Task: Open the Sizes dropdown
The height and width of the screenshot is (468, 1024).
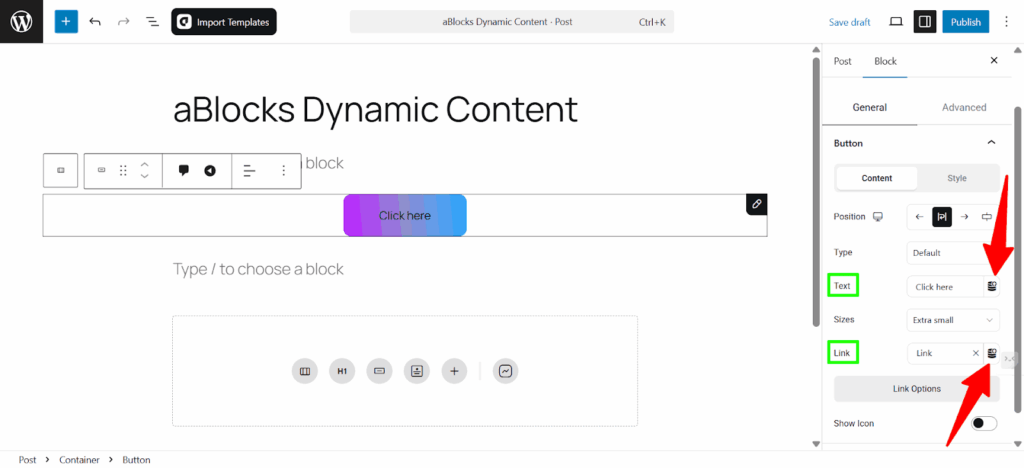Action: [x=953, y=320]
